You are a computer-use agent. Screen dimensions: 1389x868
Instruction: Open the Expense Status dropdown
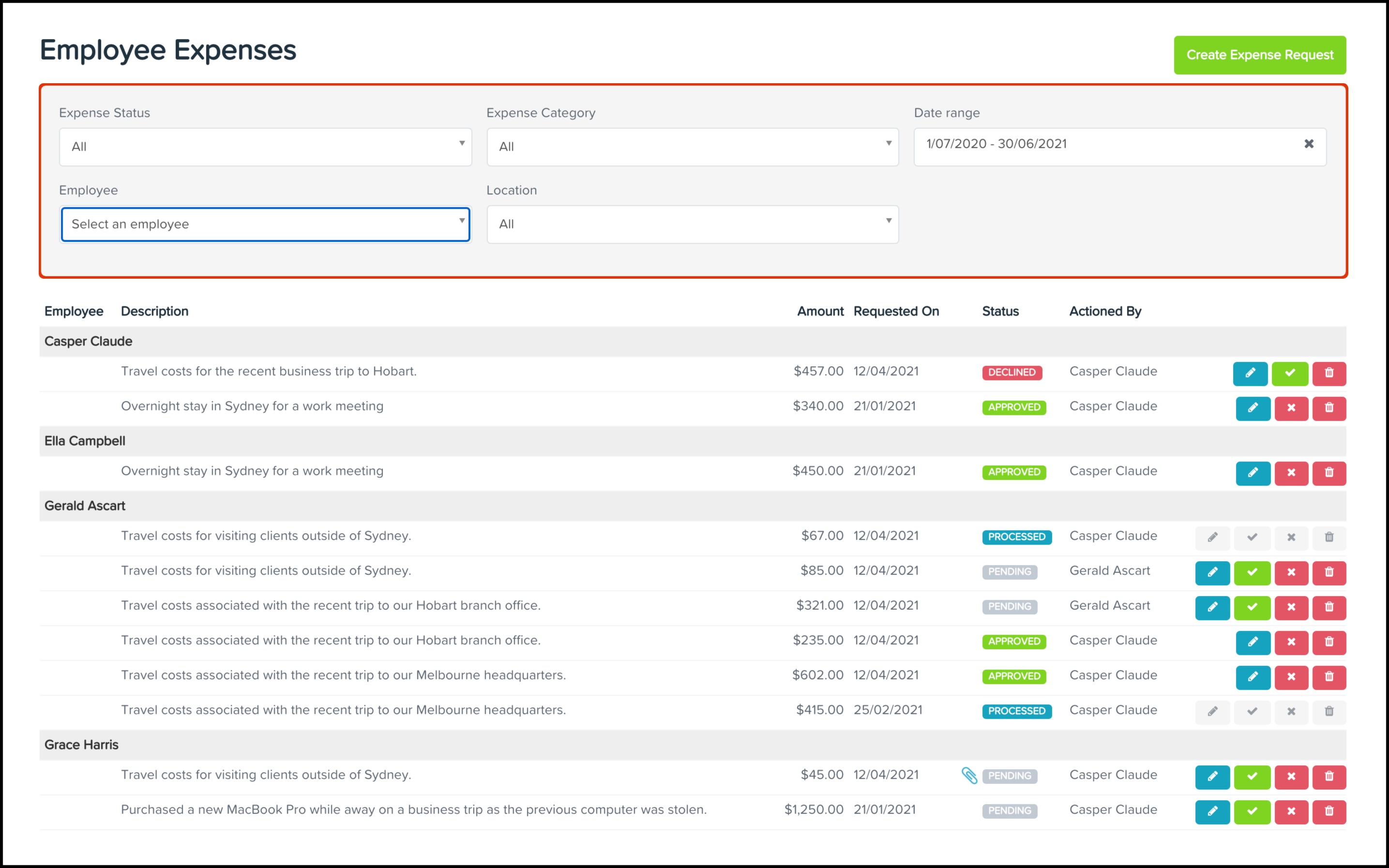pos(265,147)
